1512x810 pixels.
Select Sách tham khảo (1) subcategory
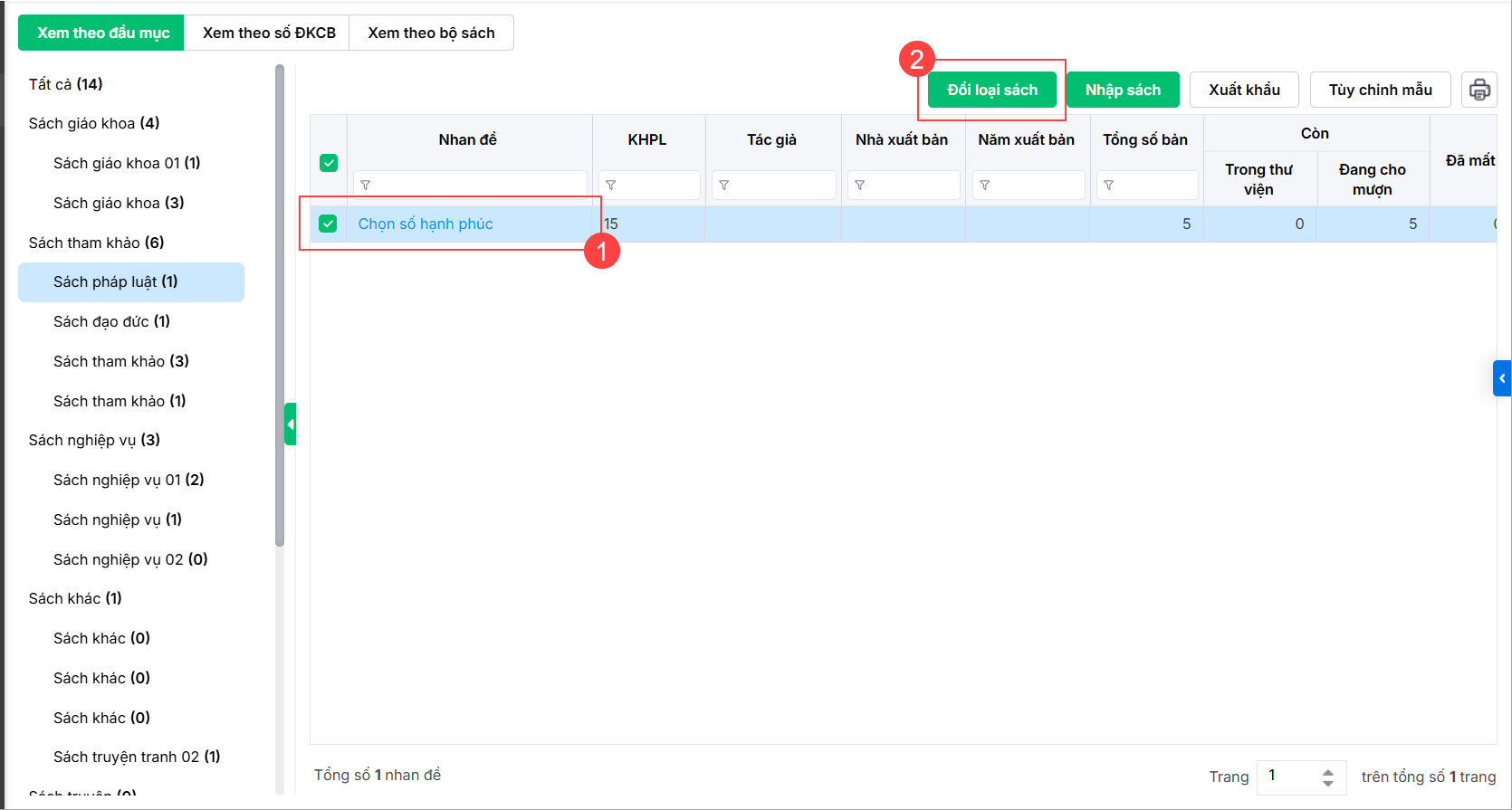120,401
